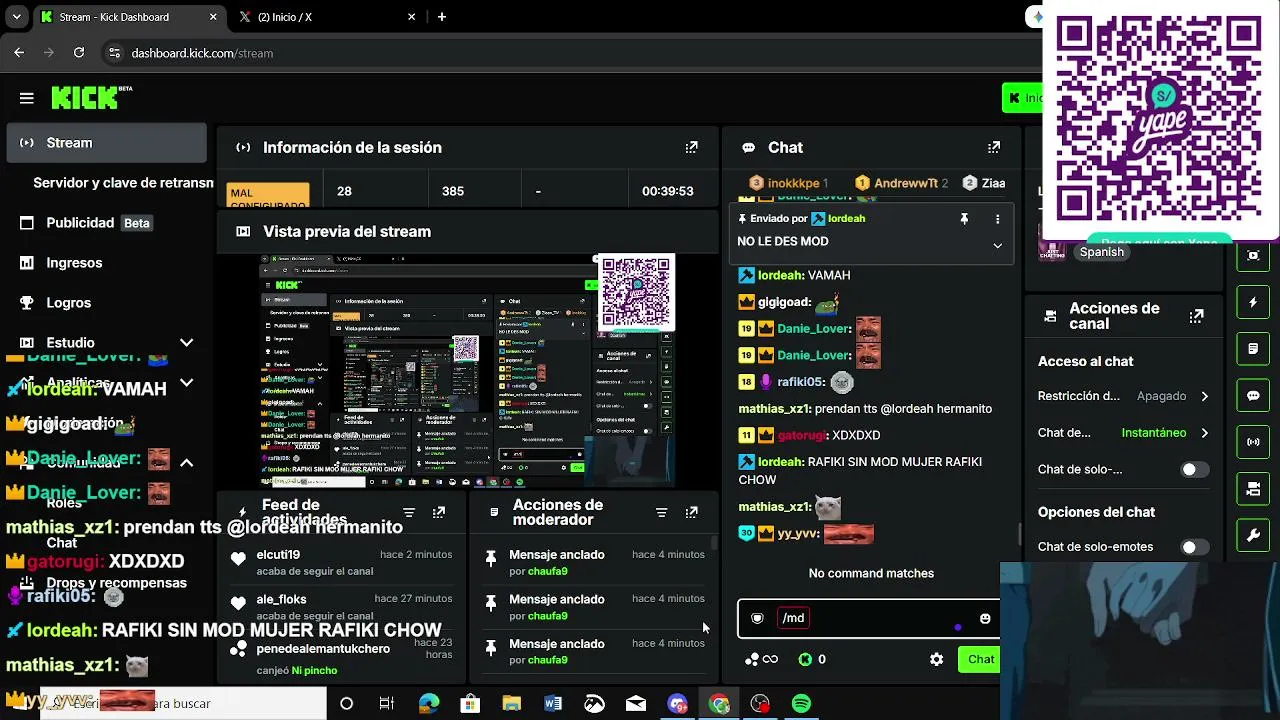Open Publicidad Beta in sidebar
1280x720 pixels.
point(107,223)
